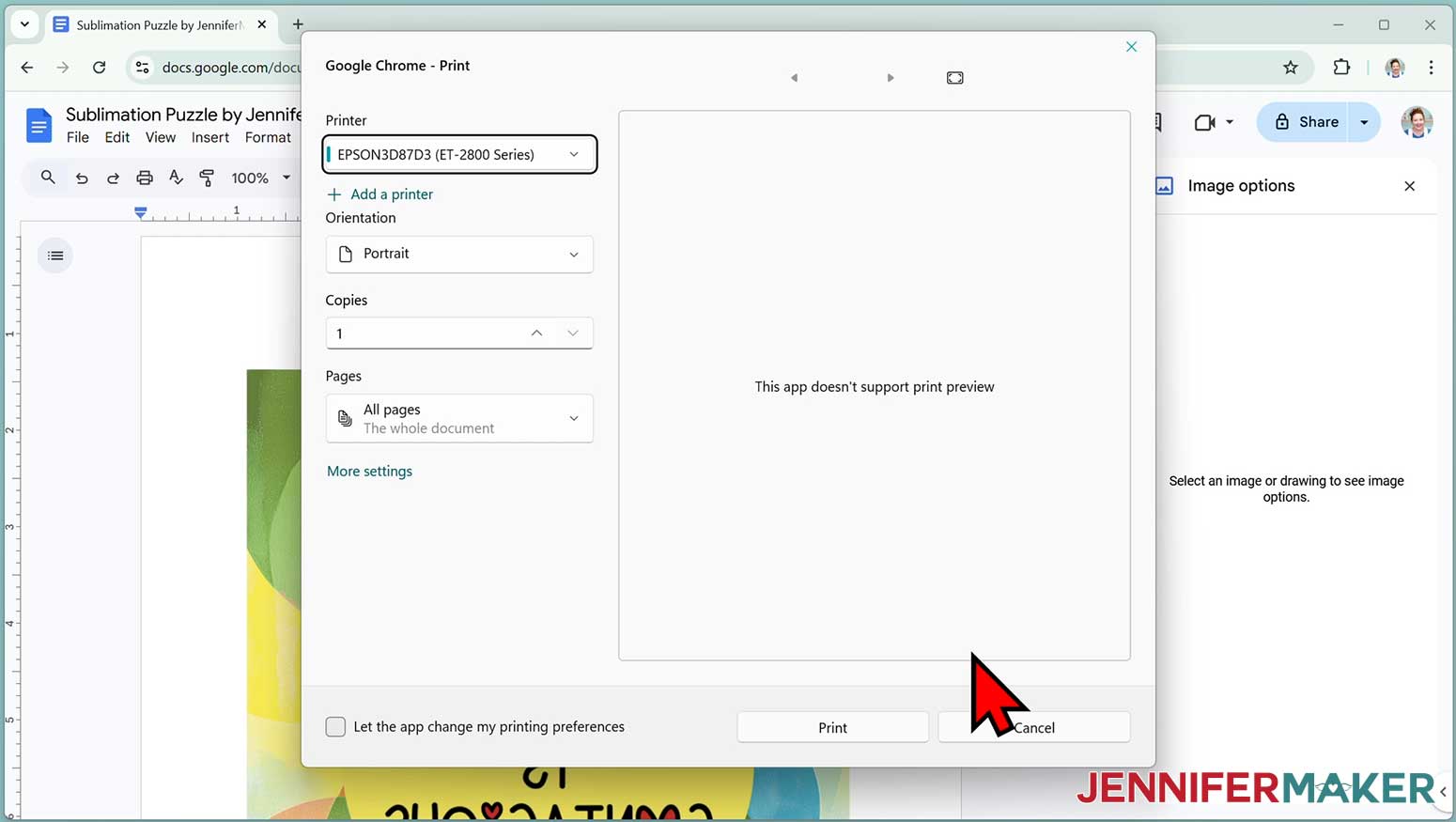Viewport: 1456px width, 822px height.
Task: Select the paint format tool
Action: (207, 177)
